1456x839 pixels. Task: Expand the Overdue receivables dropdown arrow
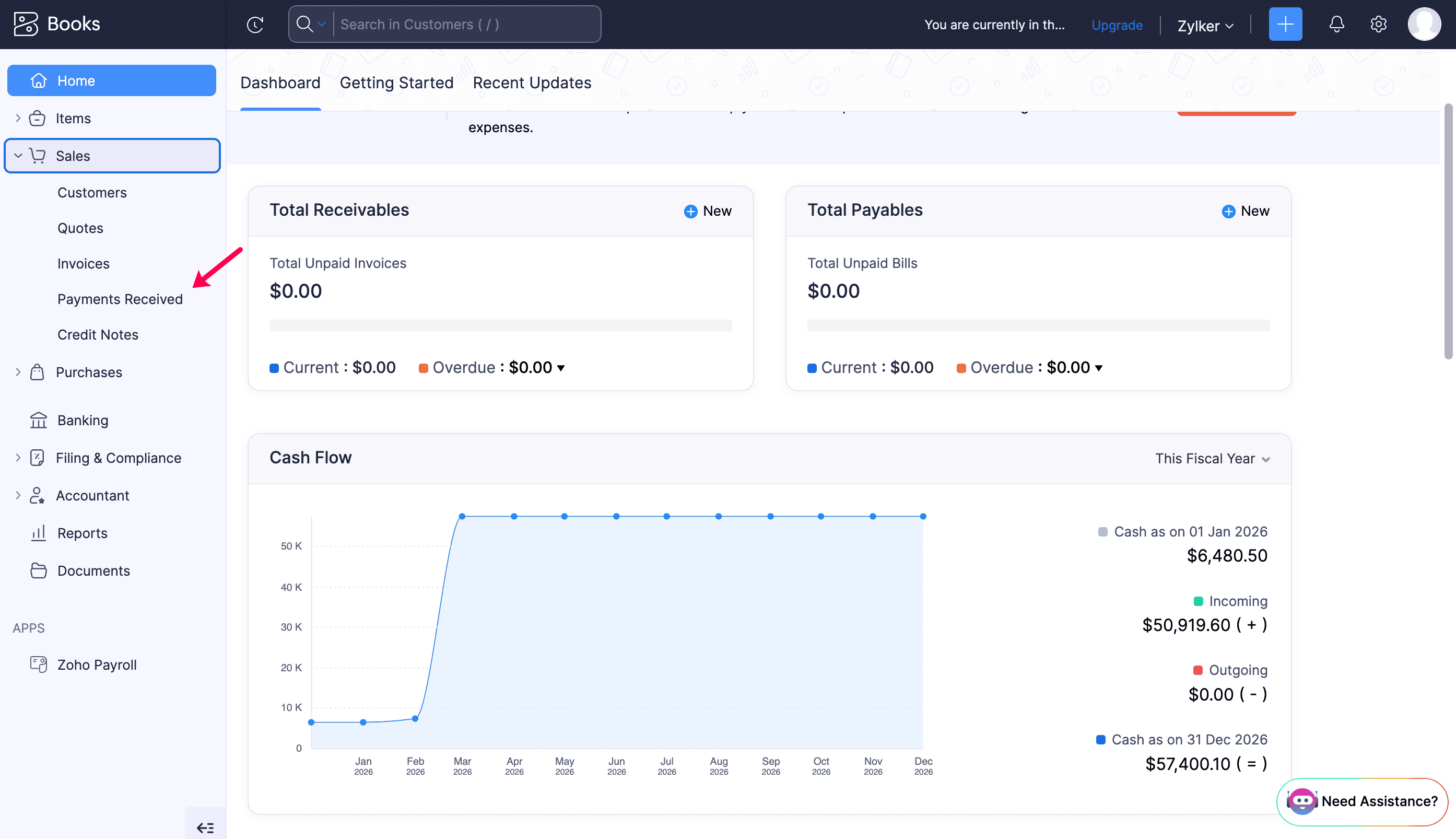pos(561,368)
